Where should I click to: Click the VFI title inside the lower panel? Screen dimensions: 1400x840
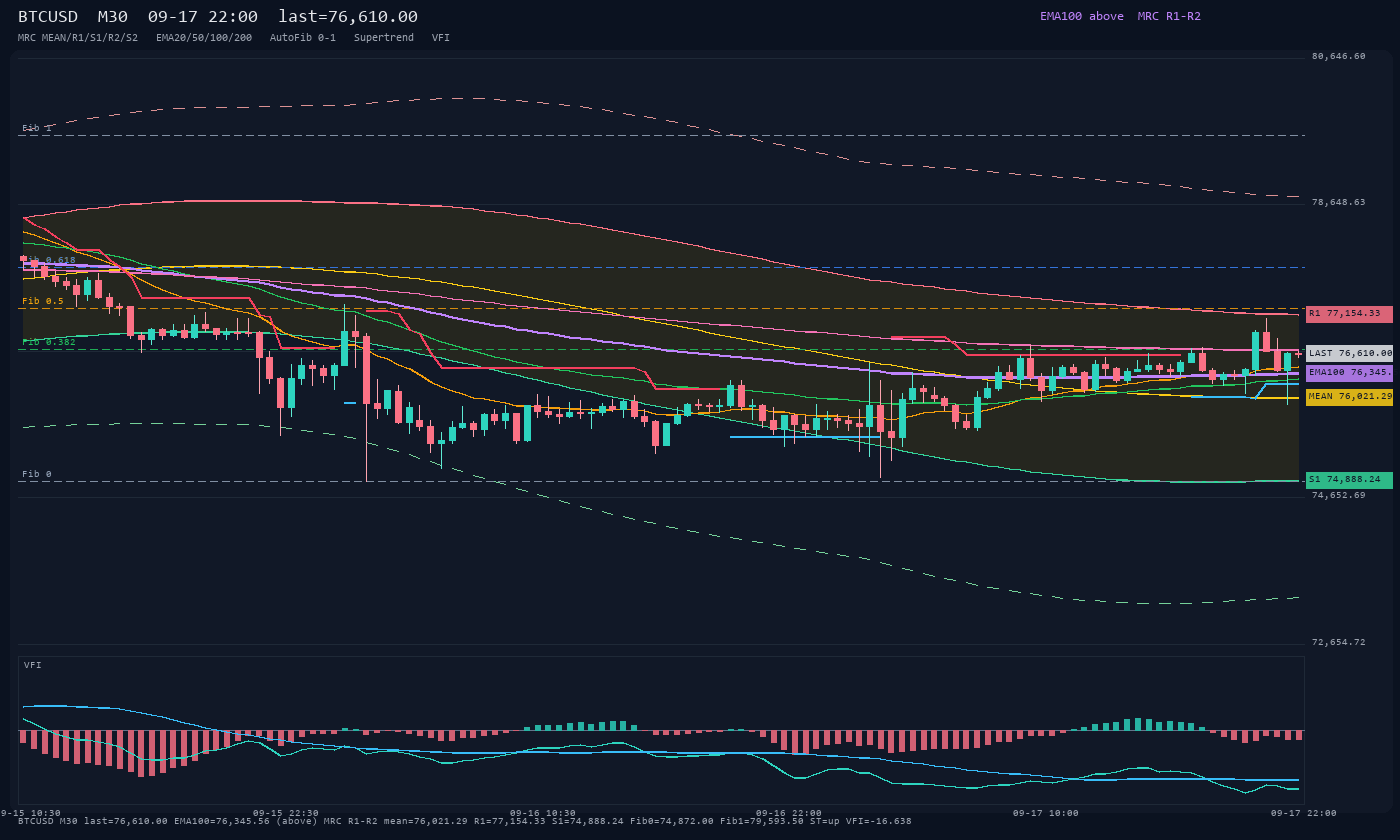(x=33, y=665)
